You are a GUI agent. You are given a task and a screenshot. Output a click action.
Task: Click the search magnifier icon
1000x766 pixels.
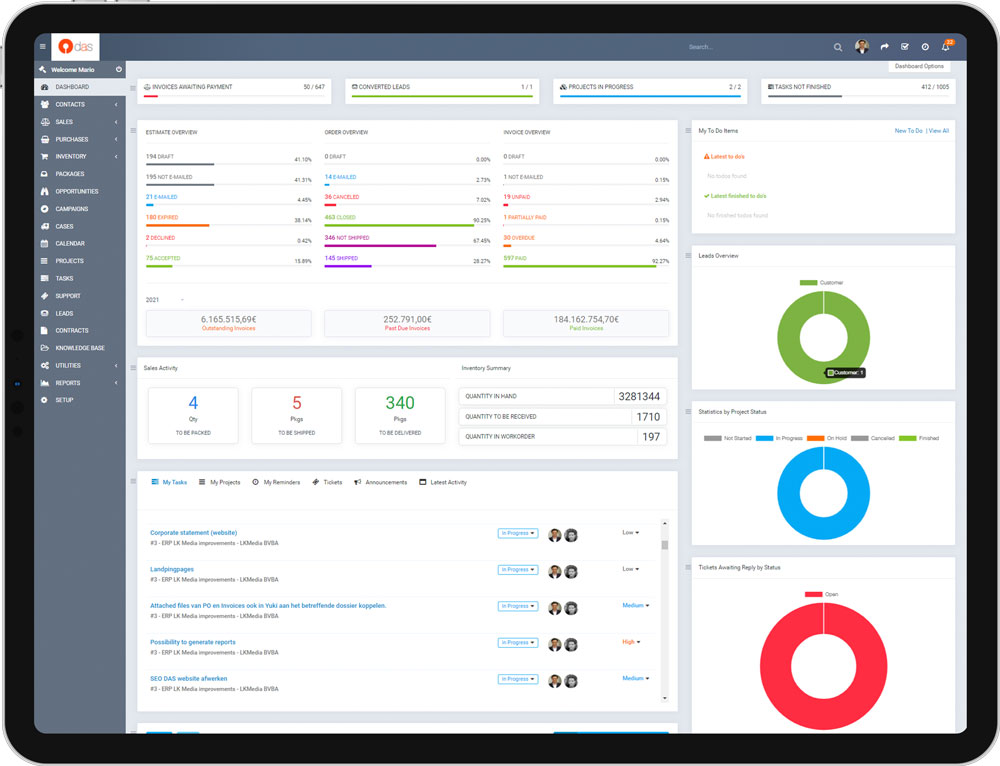coord(837,47)
